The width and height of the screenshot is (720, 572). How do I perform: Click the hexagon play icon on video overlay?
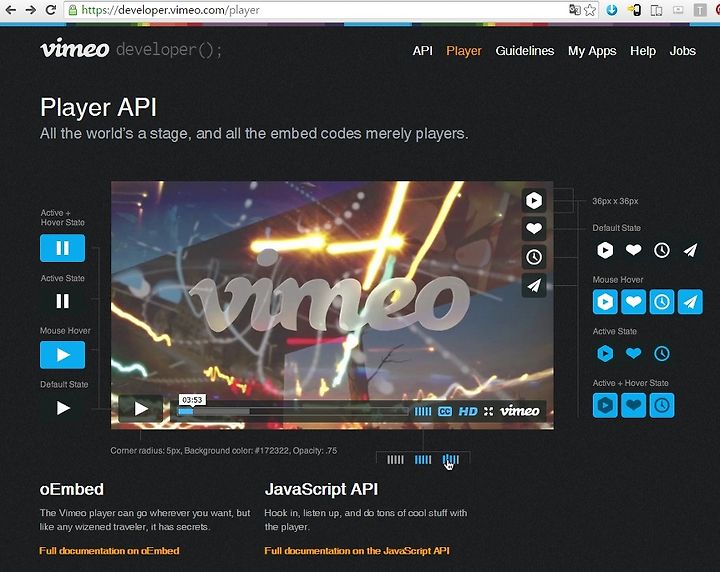pos(534,201)
